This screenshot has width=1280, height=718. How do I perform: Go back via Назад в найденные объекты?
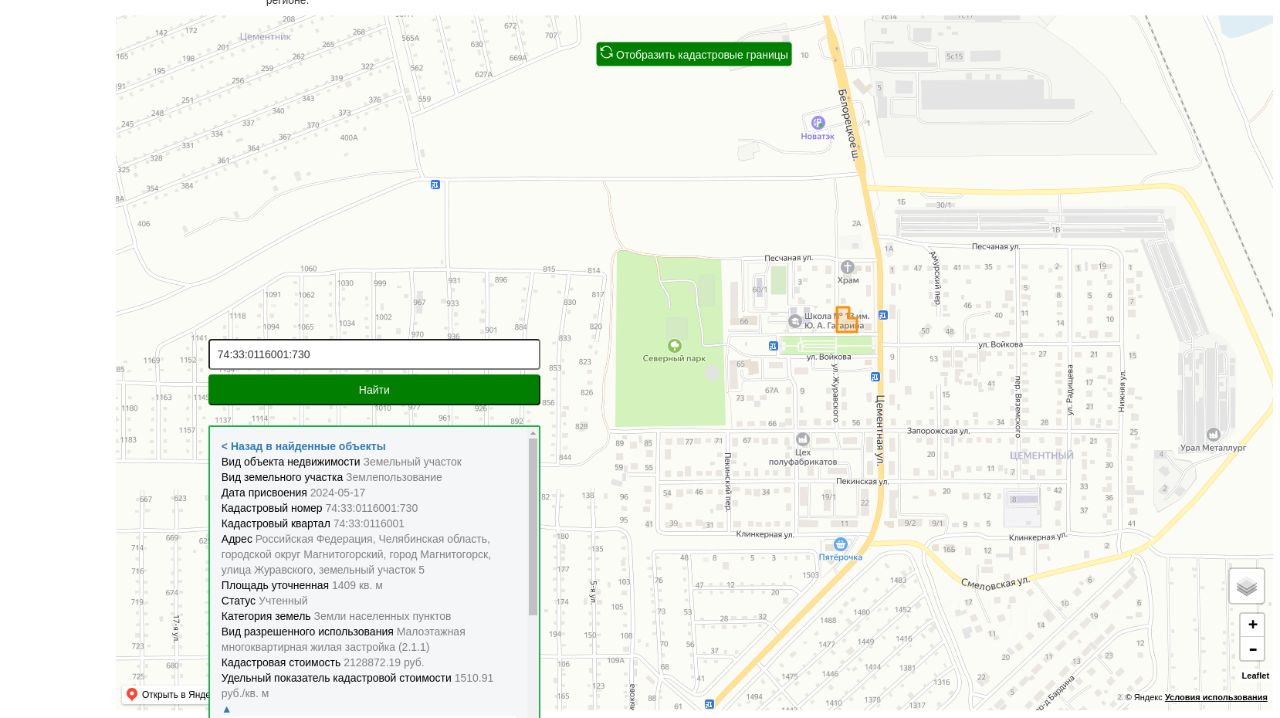[x=303, y=446]
